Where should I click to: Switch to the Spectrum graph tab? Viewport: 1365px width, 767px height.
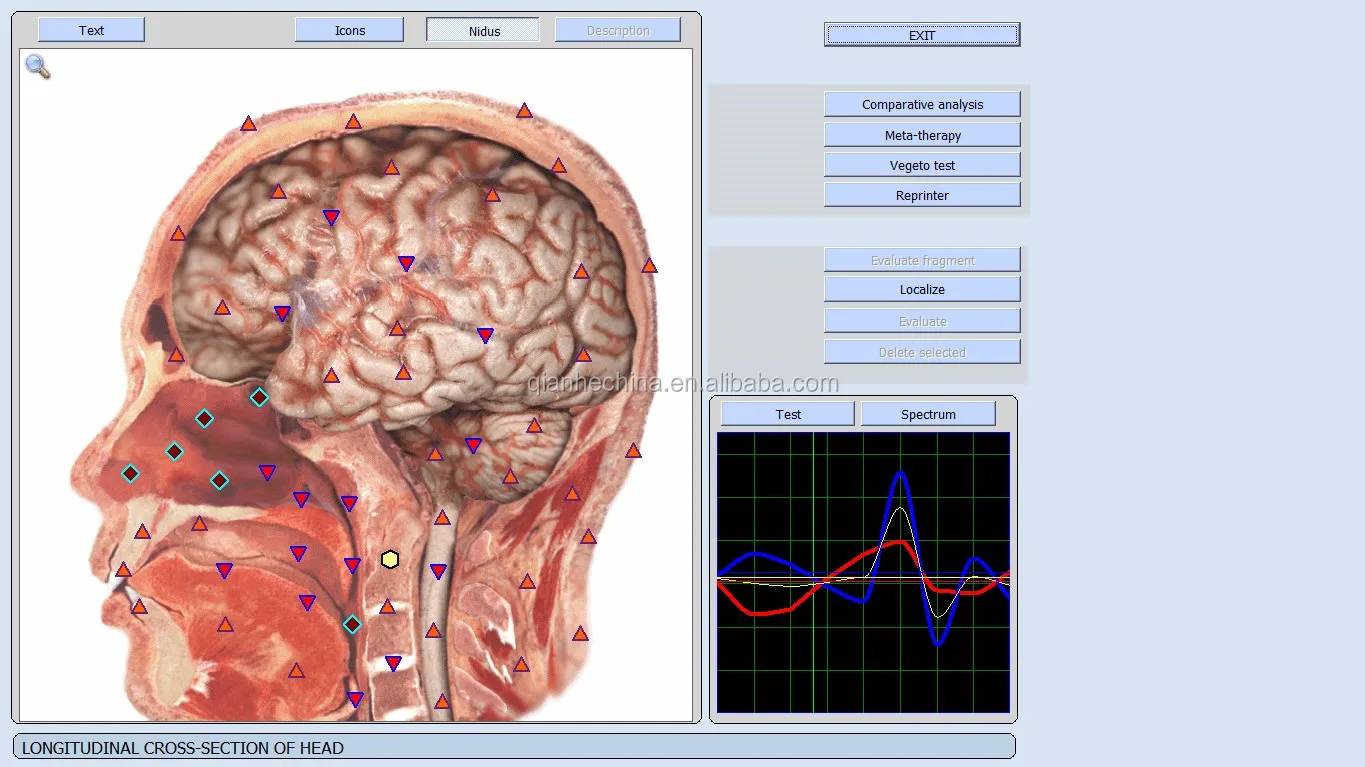(927, 414)
